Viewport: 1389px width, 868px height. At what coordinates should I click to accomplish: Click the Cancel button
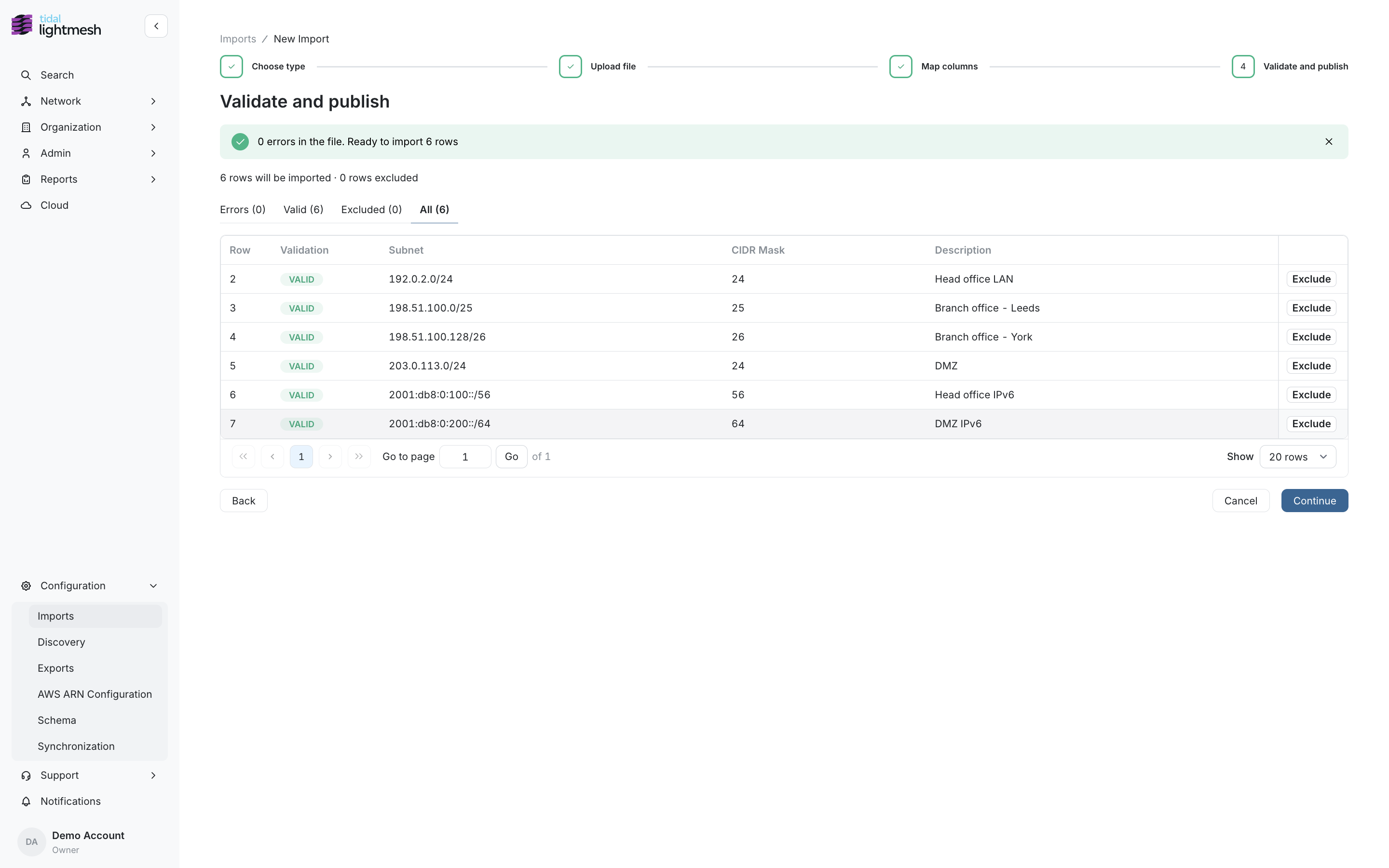coord(1240,501)
